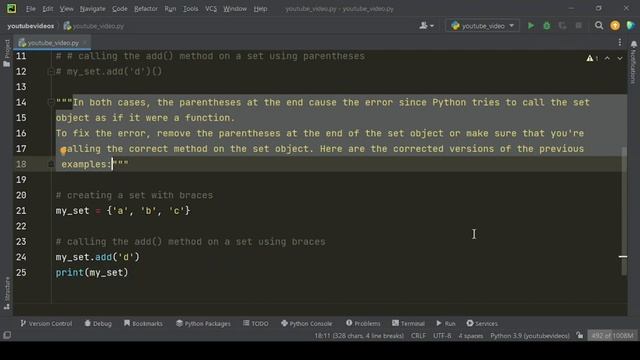
Task: Open Python Packages tool window
Action: click(203, 323)
